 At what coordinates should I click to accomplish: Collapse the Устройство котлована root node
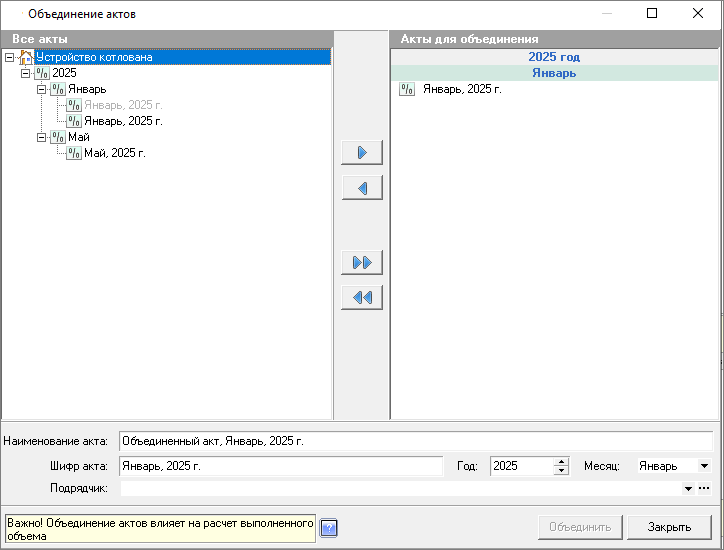[9, 57]
